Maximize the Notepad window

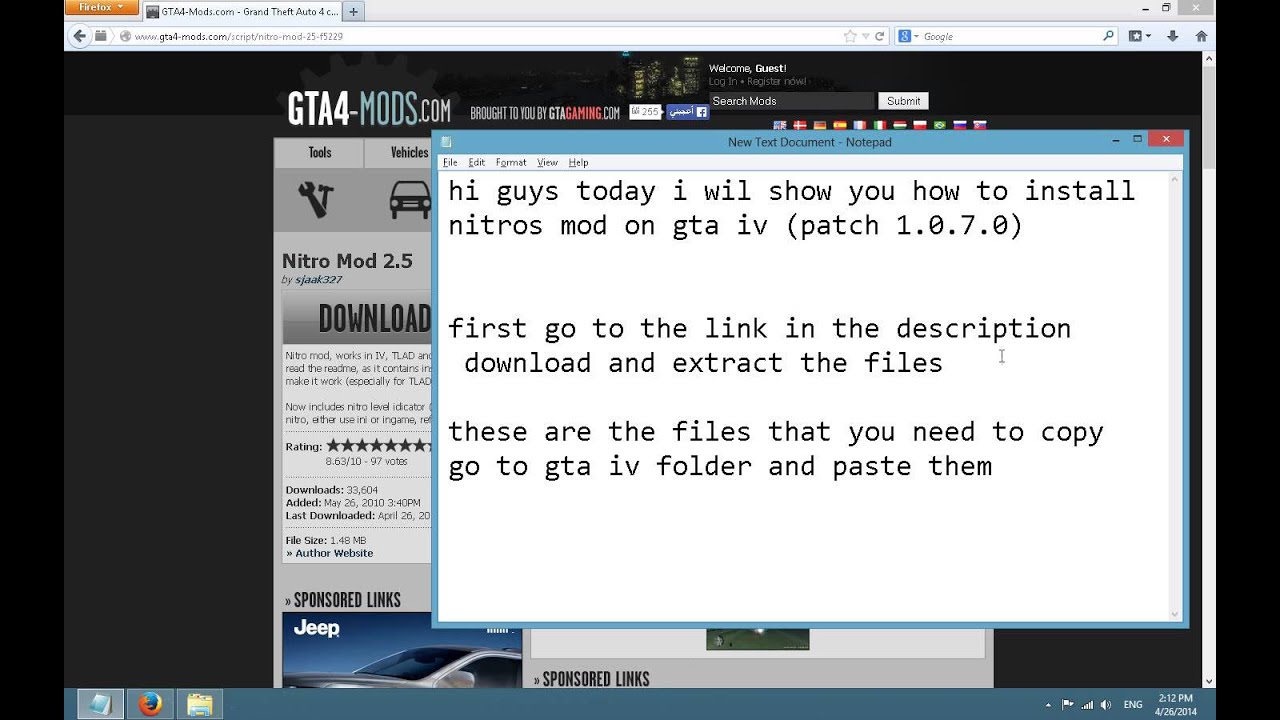pos(1138,140)
